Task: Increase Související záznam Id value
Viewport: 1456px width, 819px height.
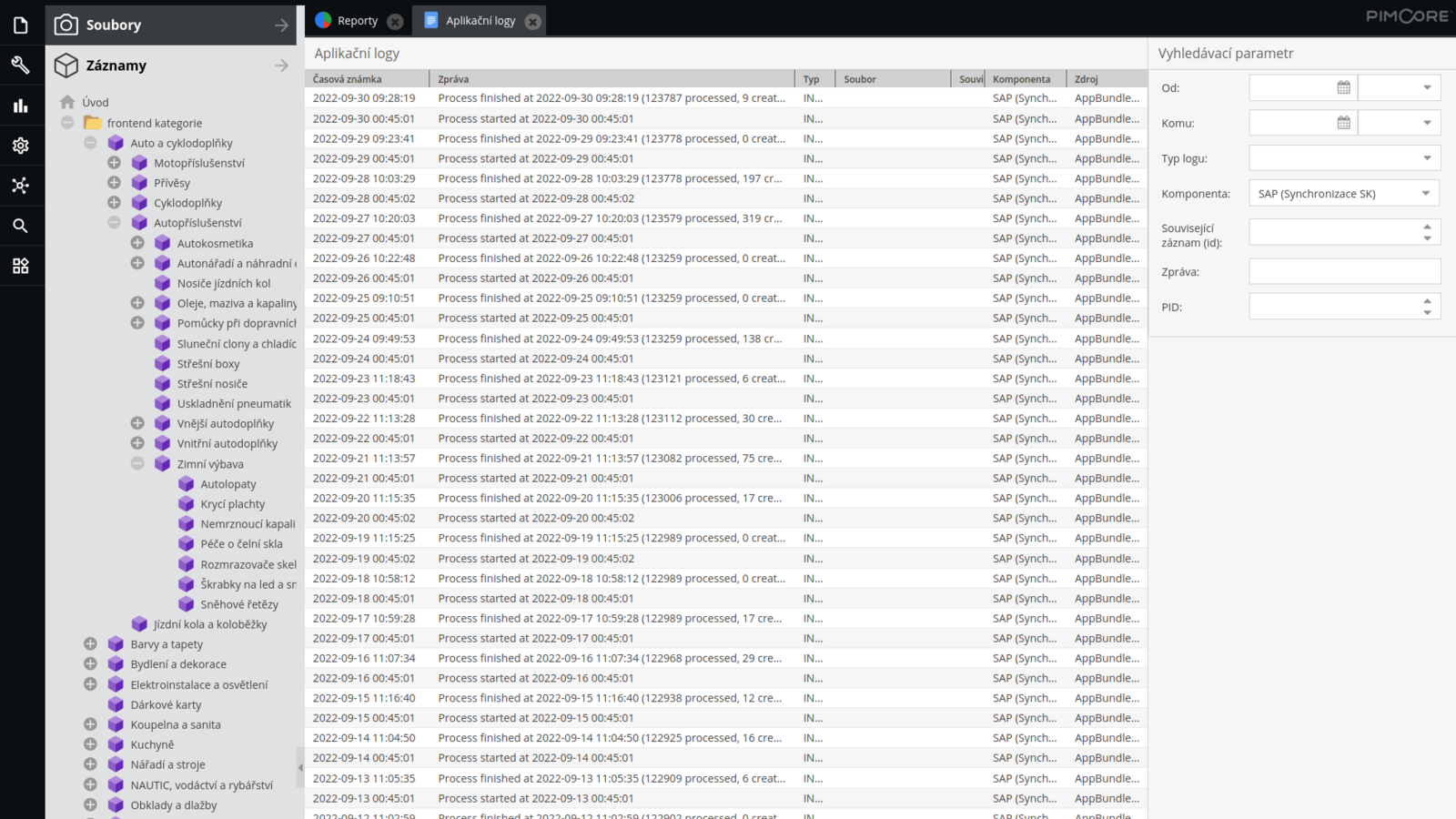Action: coord(1427,227)
